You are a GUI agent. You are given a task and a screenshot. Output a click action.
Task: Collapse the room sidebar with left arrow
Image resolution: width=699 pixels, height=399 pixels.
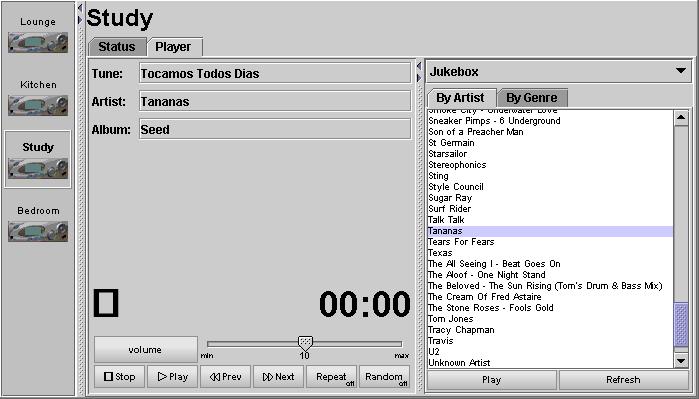[x=80, y=7]
